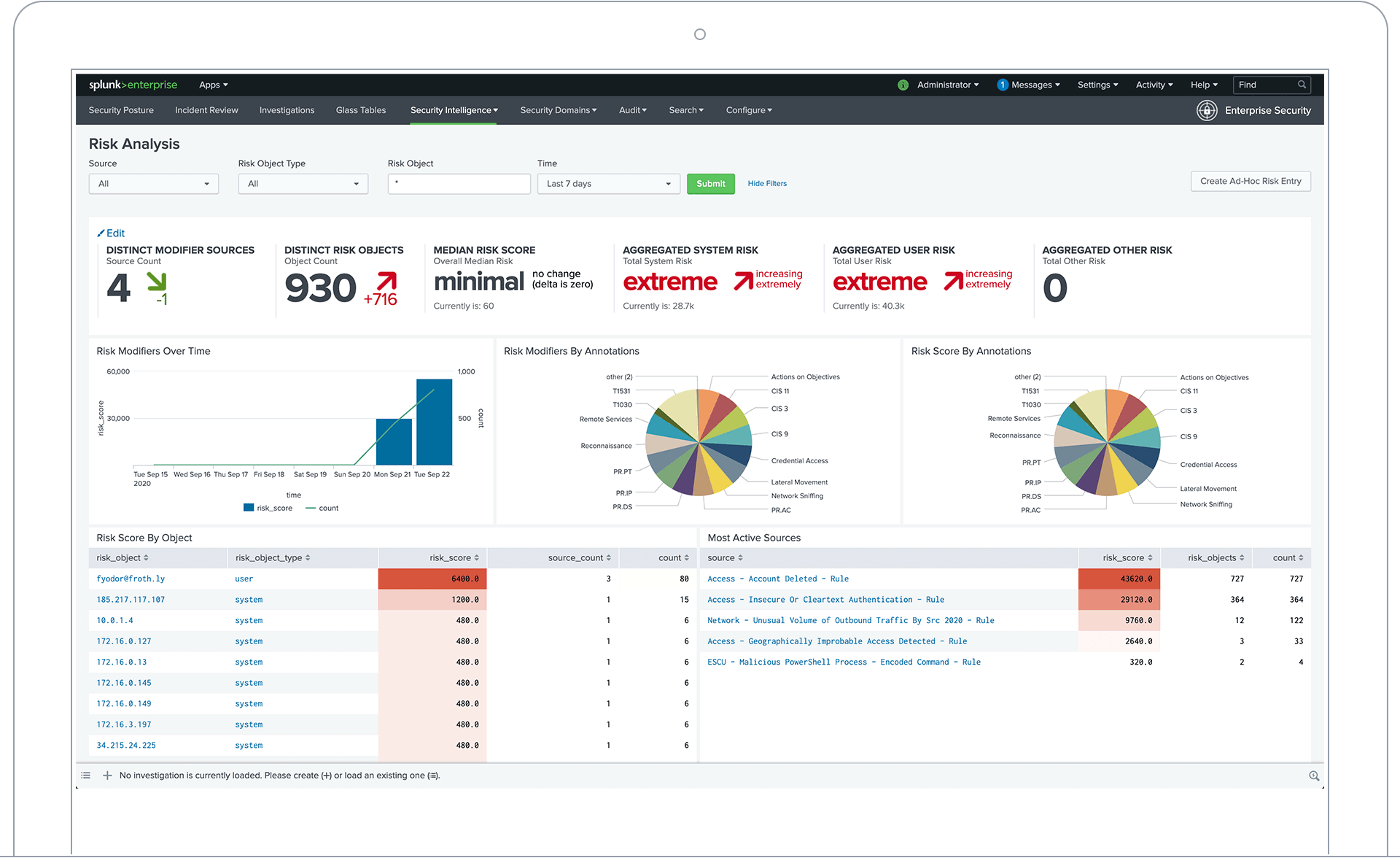Click the Enterprise Security app icon

1207,110
